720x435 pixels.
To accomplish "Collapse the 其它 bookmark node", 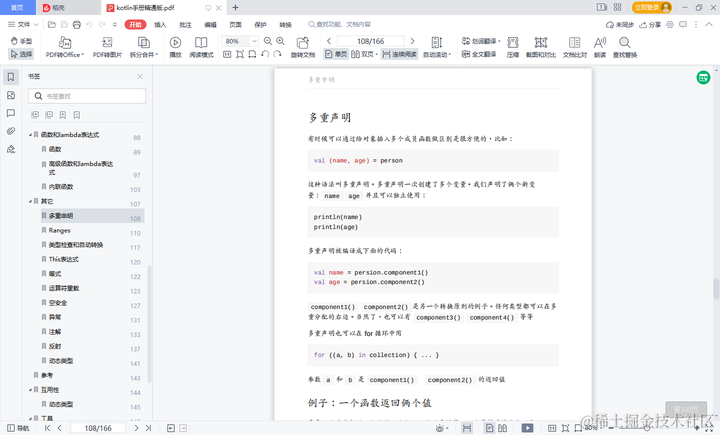I will coord(30,201).
